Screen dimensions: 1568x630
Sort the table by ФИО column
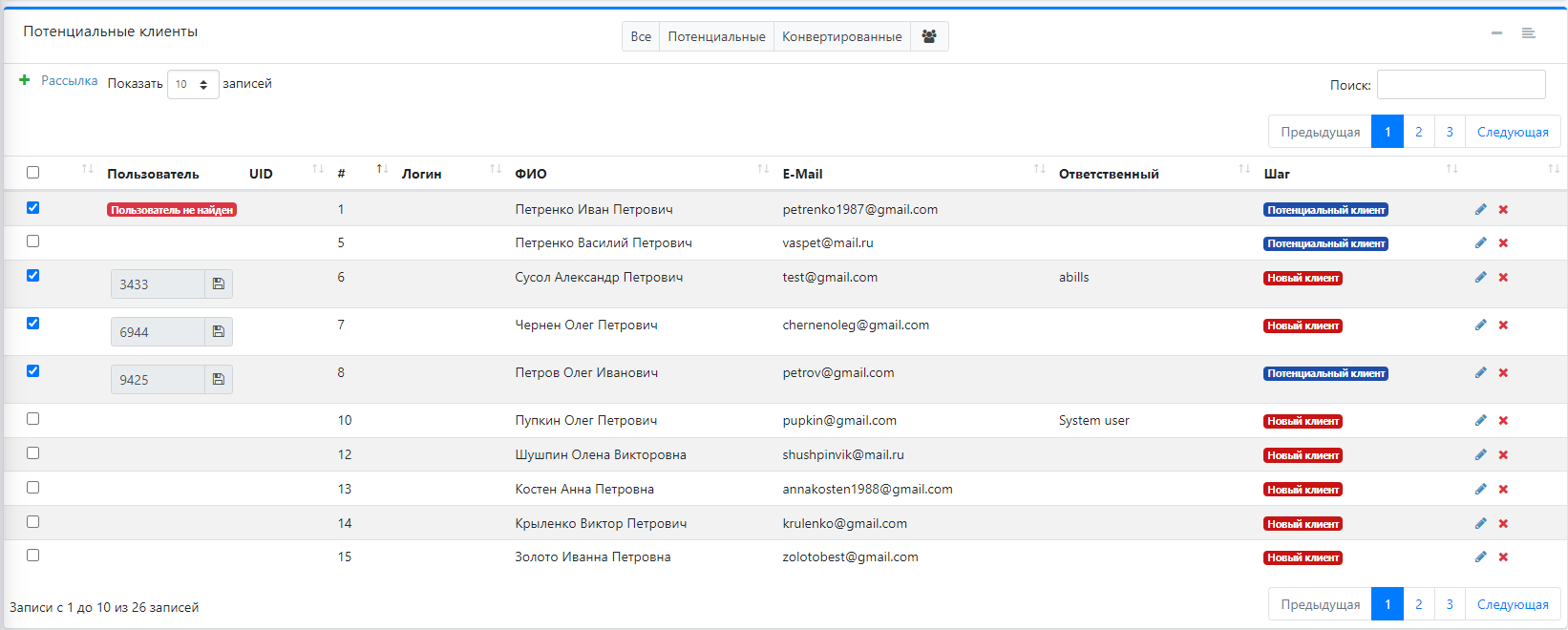(x=531, y=174)
